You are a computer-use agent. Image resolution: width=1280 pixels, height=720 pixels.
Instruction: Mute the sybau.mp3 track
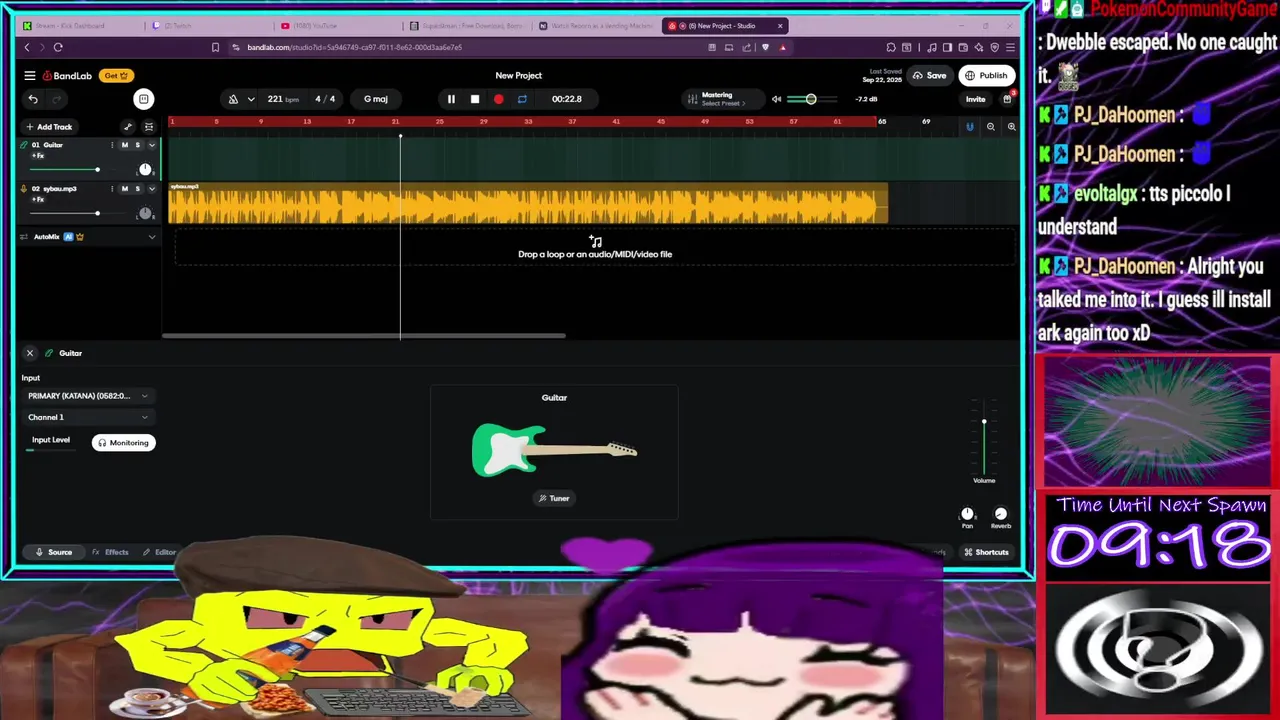125,189
